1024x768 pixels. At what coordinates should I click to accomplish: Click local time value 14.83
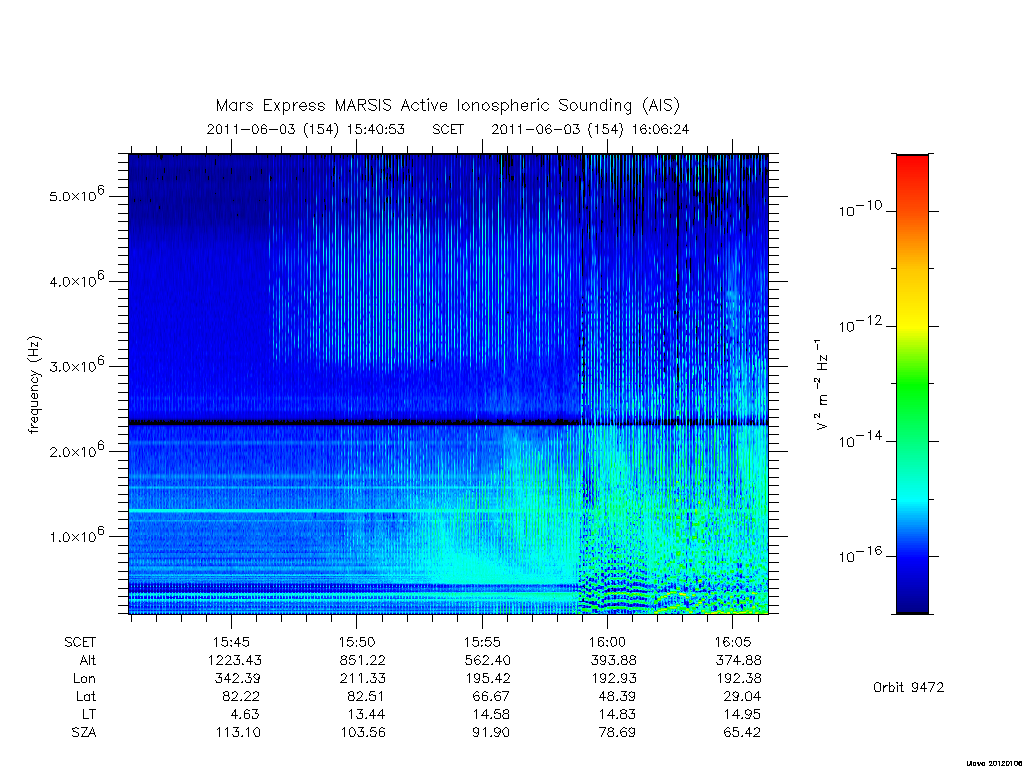tap(616, 714)
